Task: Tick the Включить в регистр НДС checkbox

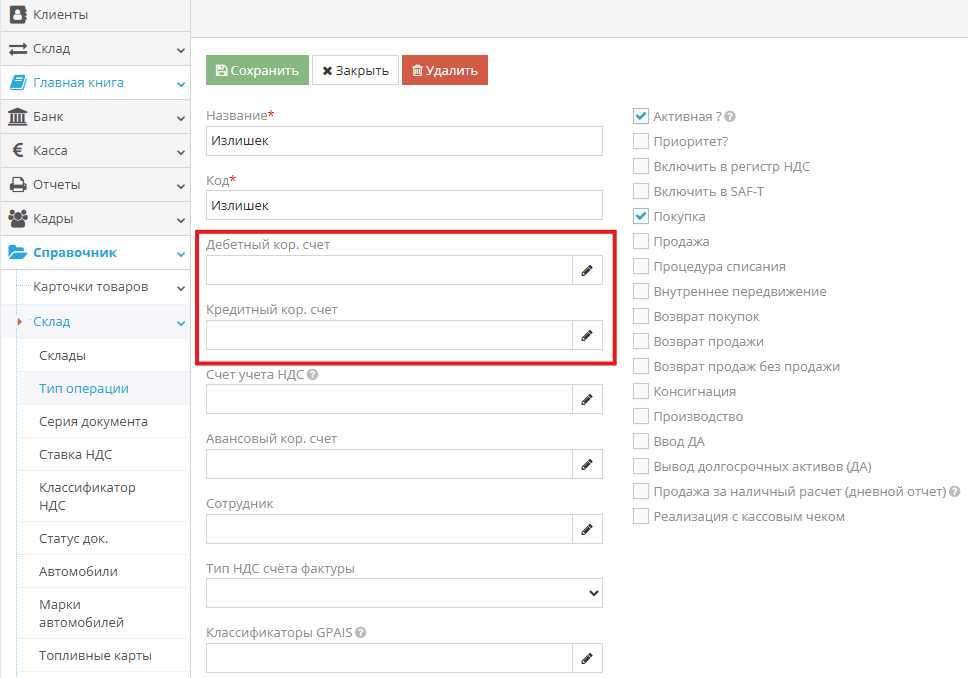Action: tap(641, 166)
